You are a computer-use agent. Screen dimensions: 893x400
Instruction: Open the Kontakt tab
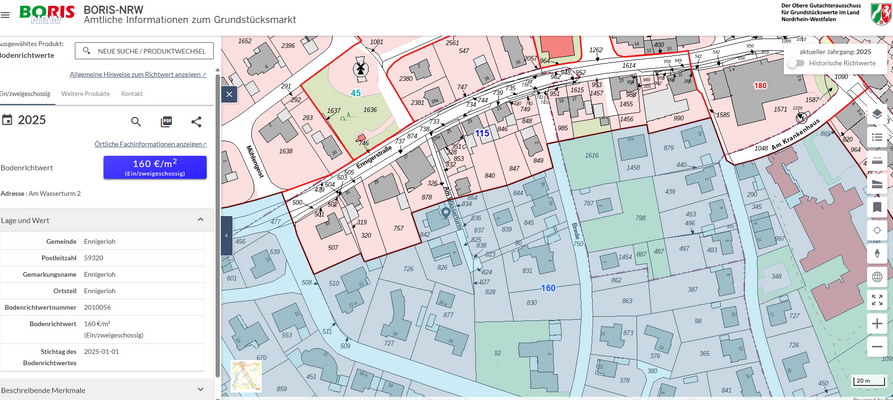click(132, 93)
